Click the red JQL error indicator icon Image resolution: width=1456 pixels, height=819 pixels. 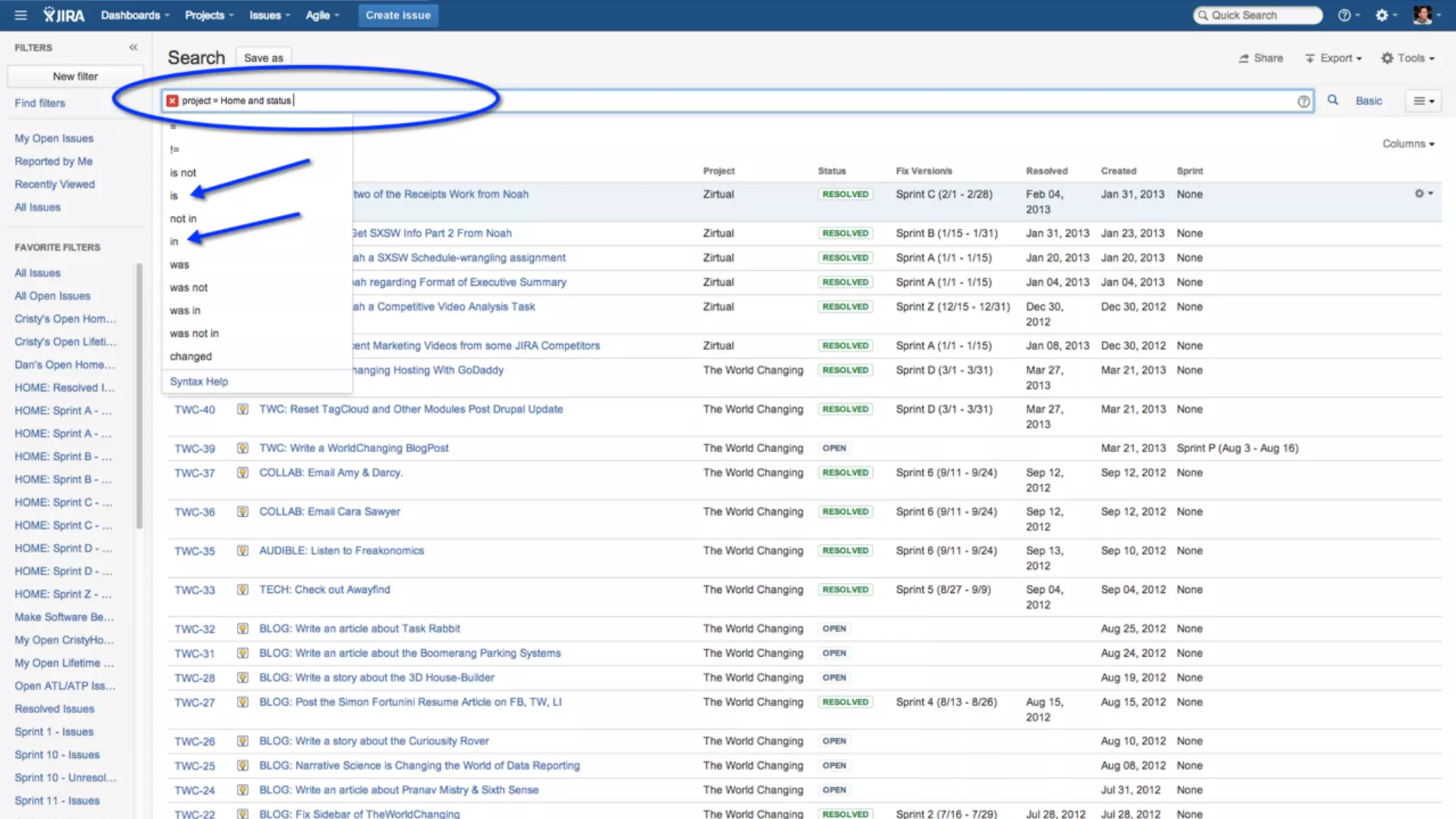(x=172, y=101)
